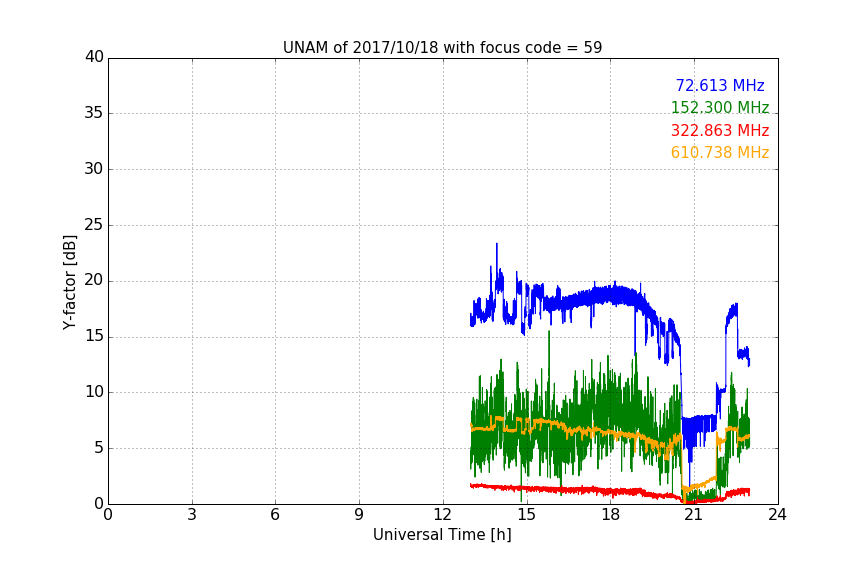Click the green trace spike near 16 h

[x=549, y=333]
